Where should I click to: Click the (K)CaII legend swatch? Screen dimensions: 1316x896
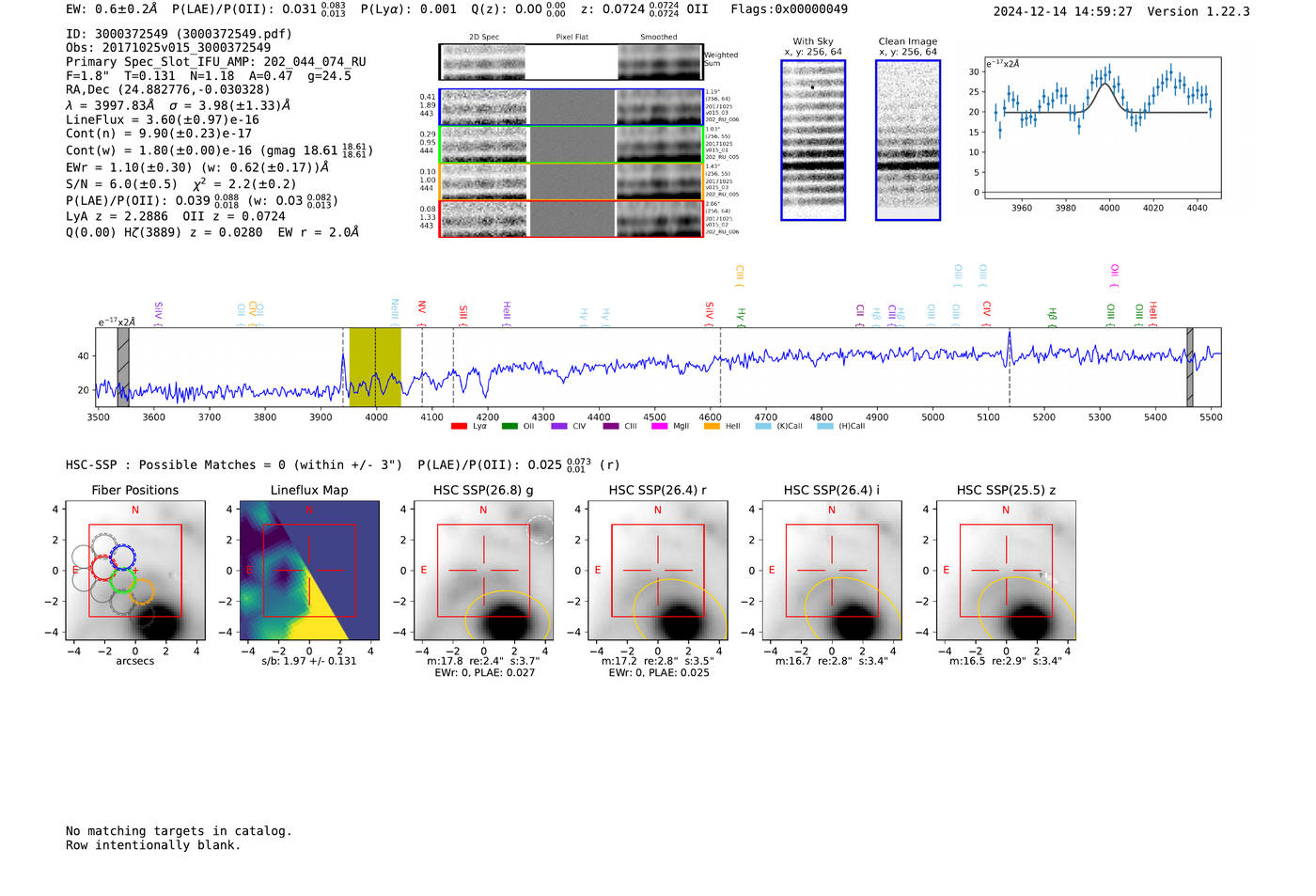(763, 426)
